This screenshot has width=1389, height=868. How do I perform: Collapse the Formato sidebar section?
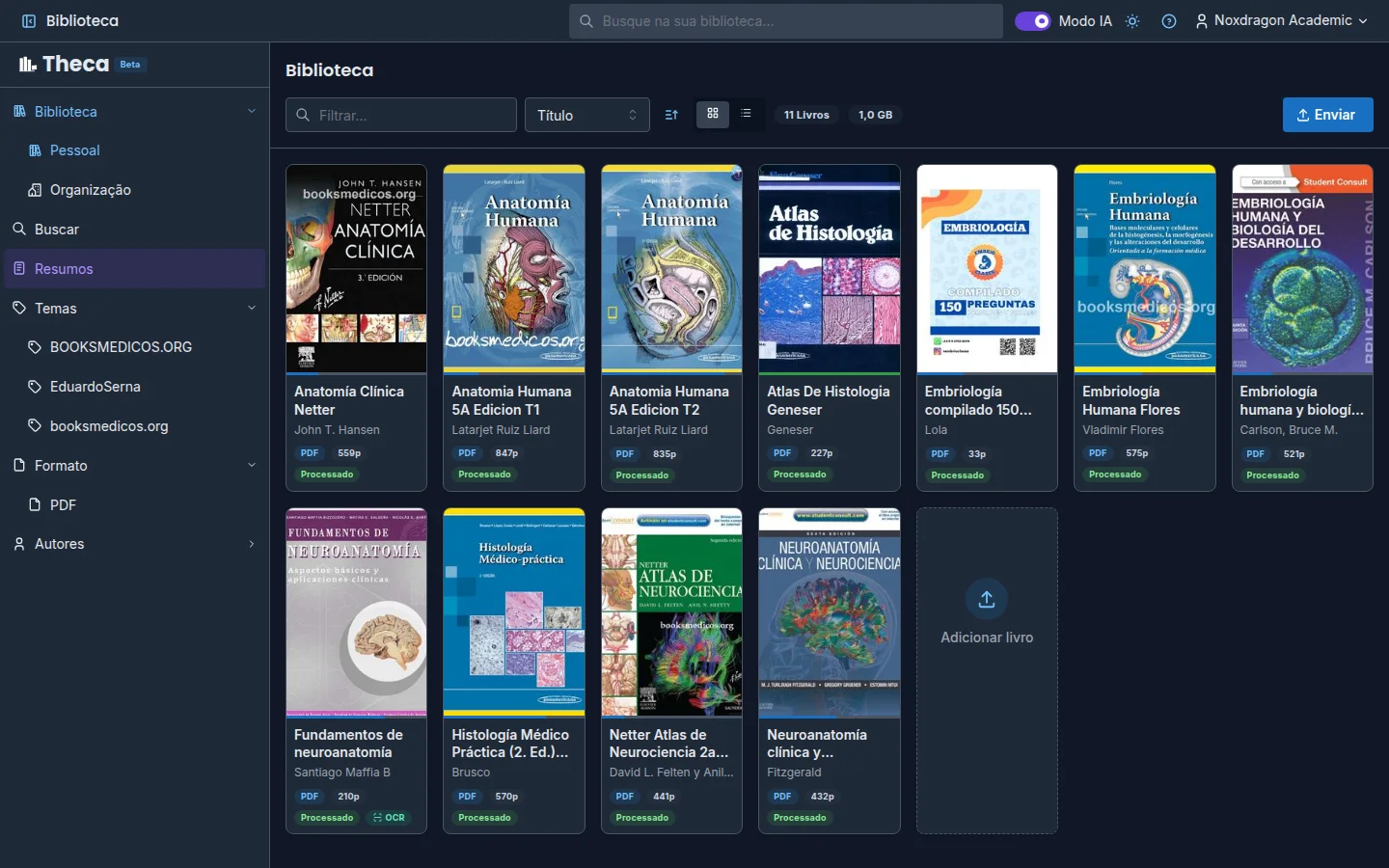tap(252, 466)
